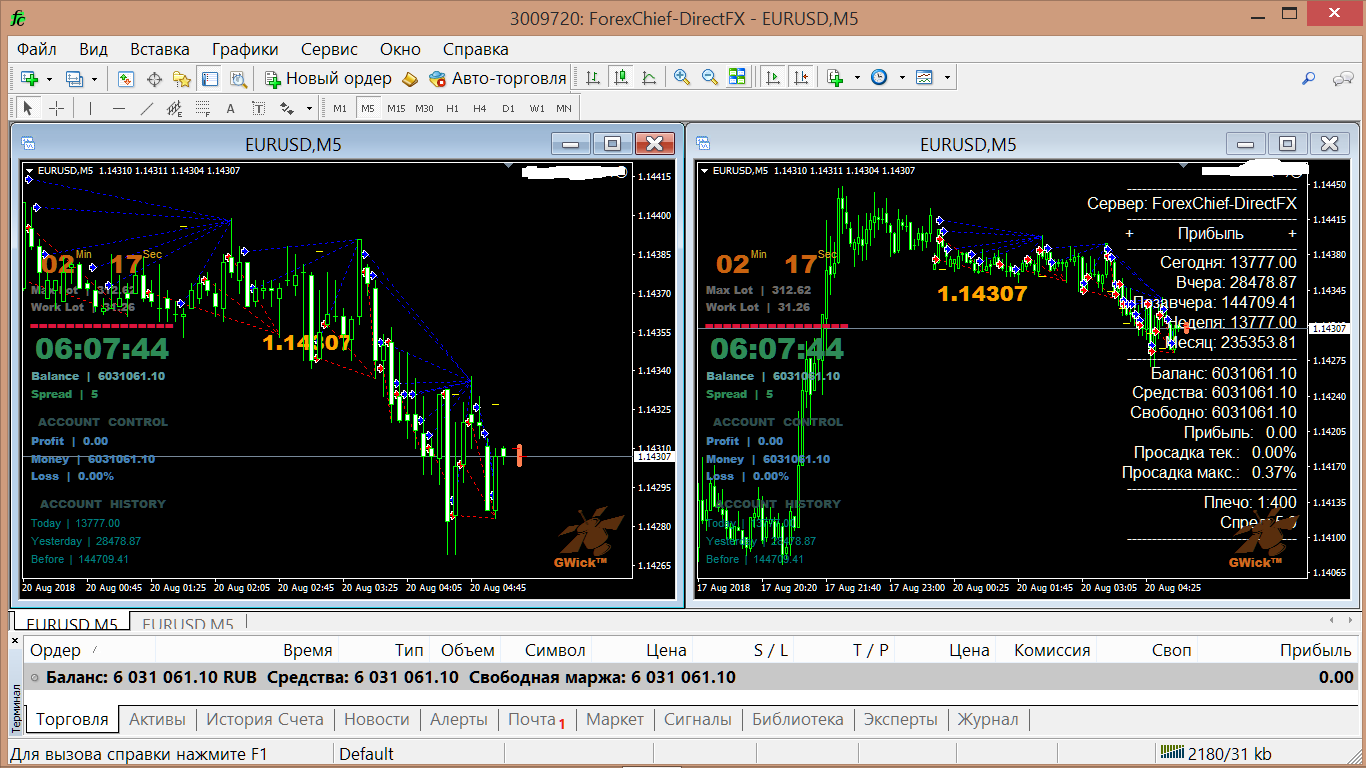Expand the new chart dropdown arrow

(x=49, y=78)
